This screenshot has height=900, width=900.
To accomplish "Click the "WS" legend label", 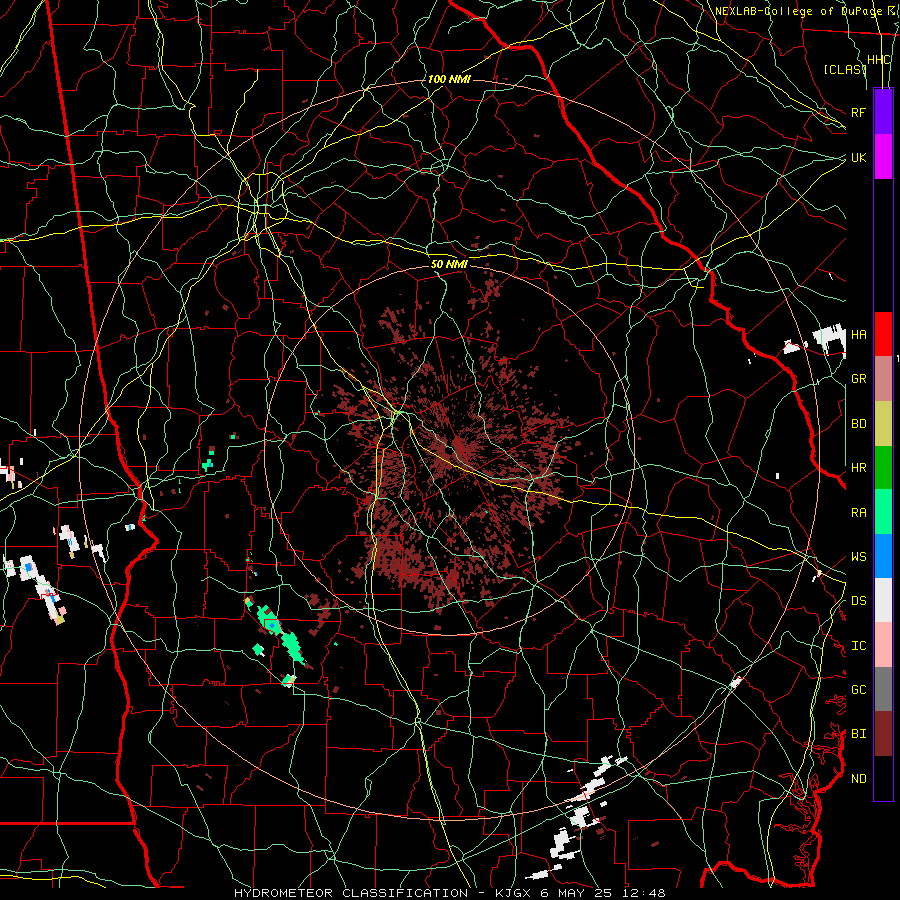I will tap(858, 557).
